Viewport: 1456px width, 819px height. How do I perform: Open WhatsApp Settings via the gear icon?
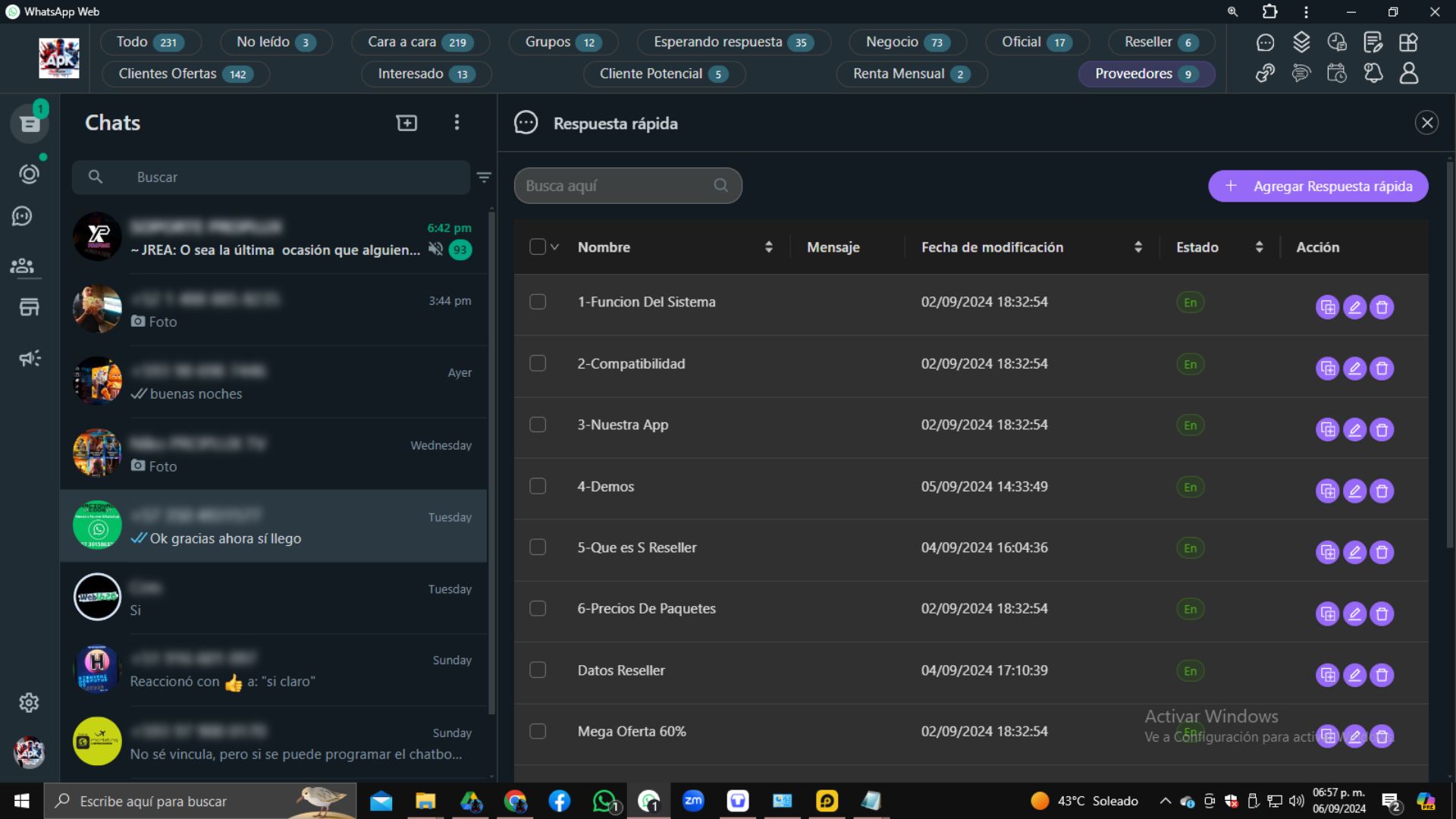click(29, 702)
